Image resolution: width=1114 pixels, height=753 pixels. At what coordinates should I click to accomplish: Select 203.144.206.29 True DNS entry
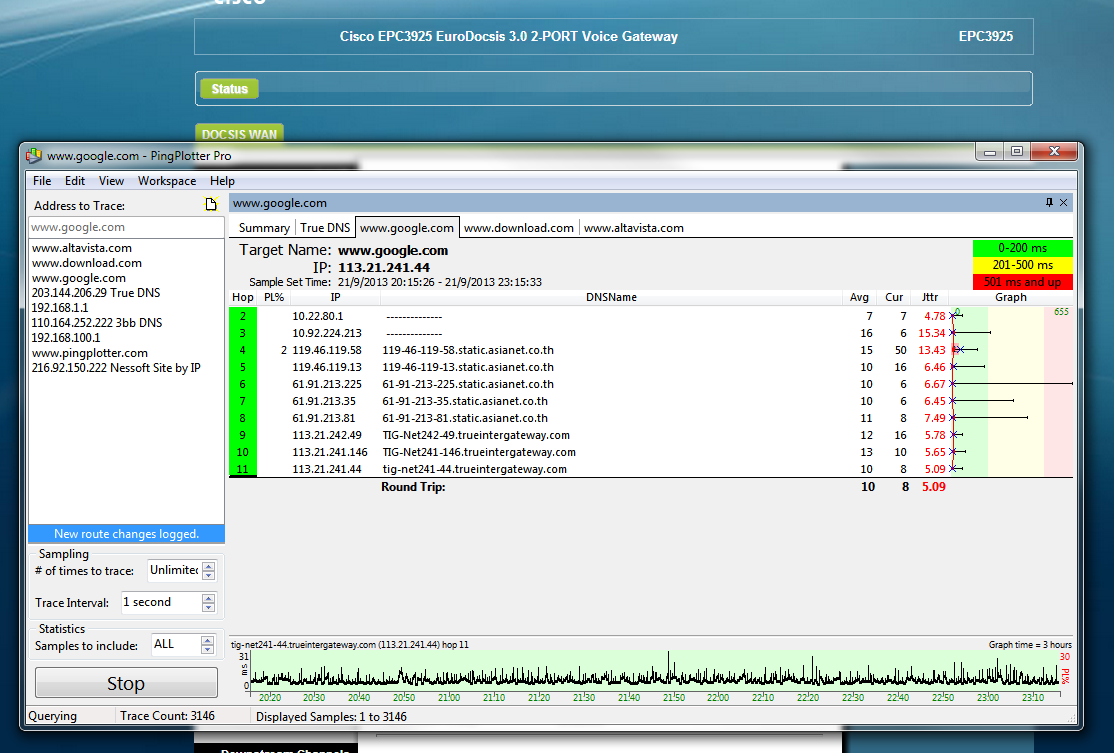point(96,293)
